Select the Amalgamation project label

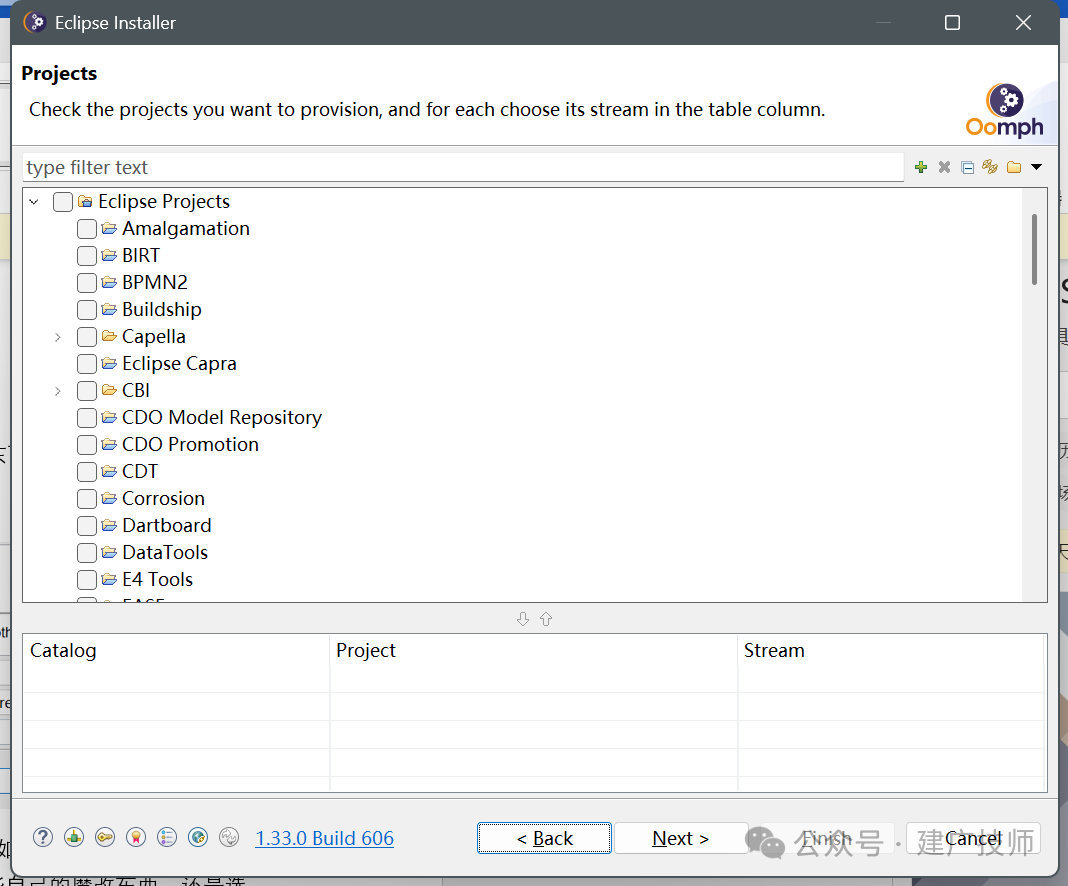click(186, 229)
